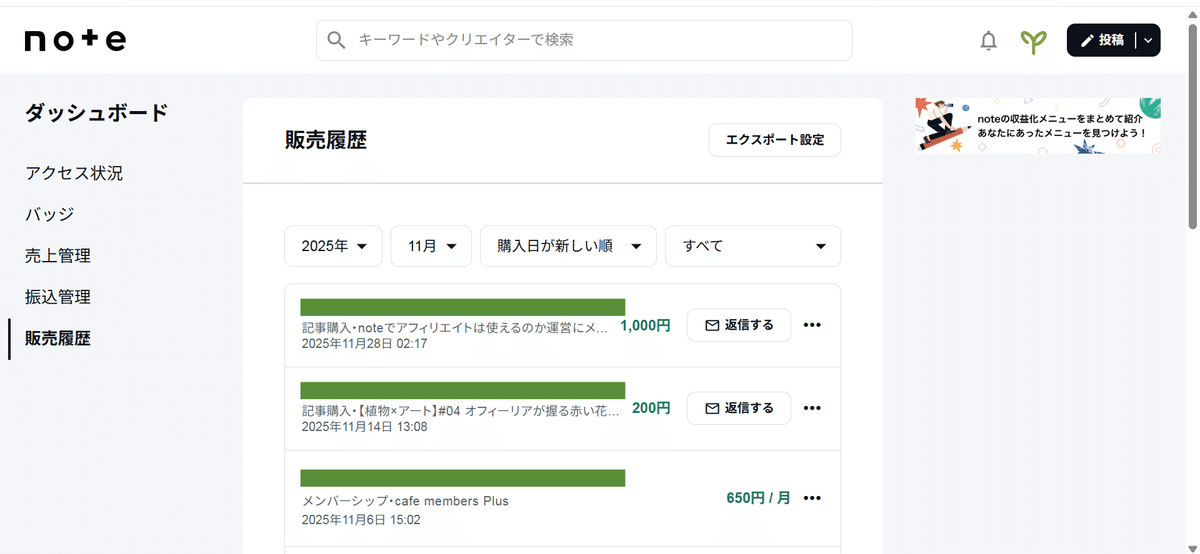Go to アクセス状況 in sidebar
Viewport: 1200px width, 554px height.
74,173
